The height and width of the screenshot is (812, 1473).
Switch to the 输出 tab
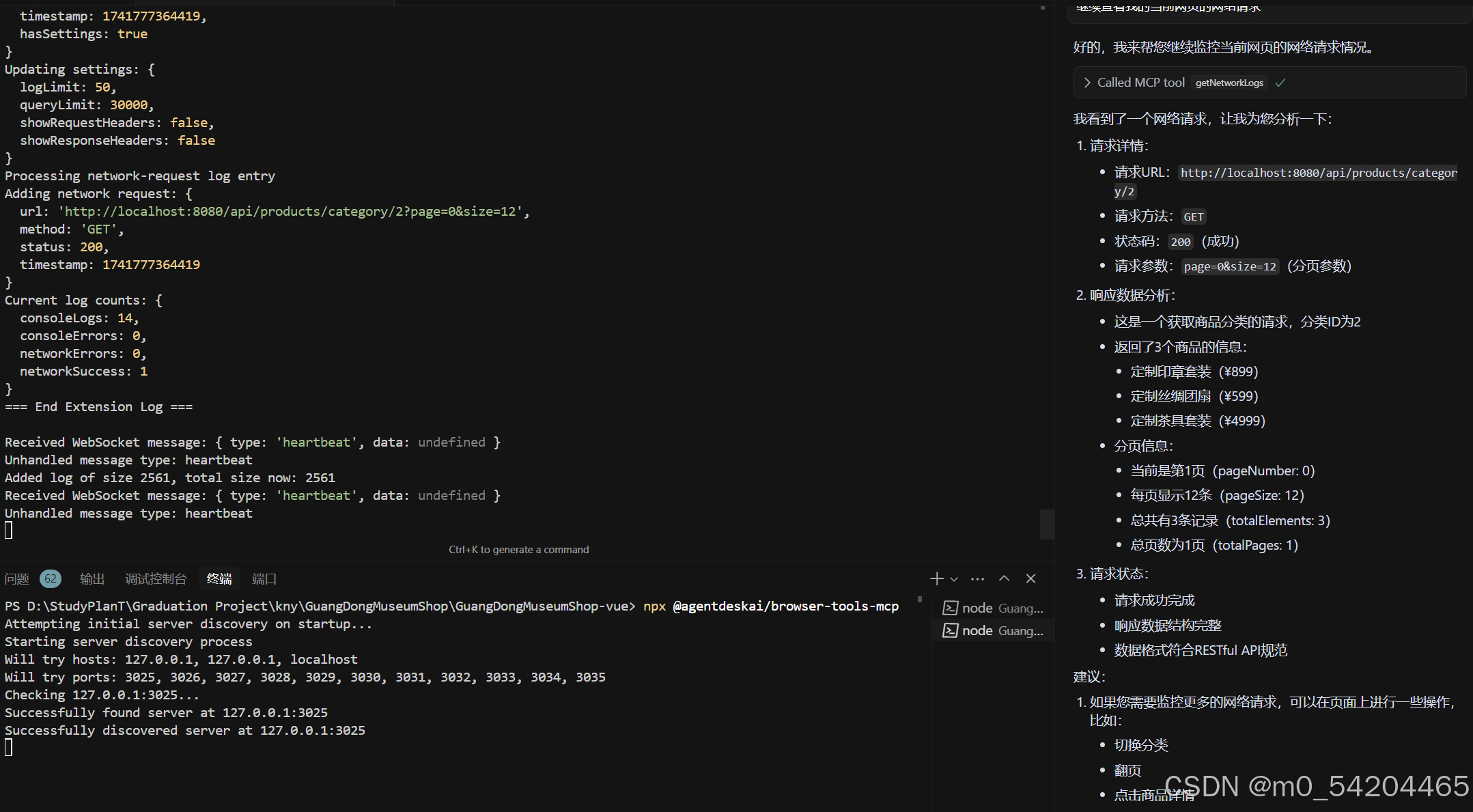[92, 579]
